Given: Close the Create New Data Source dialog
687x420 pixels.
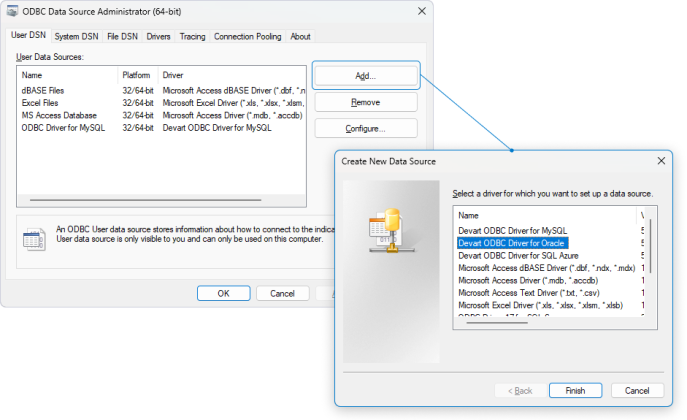Looking at the screenshot, I should click(x=661, y=160).
